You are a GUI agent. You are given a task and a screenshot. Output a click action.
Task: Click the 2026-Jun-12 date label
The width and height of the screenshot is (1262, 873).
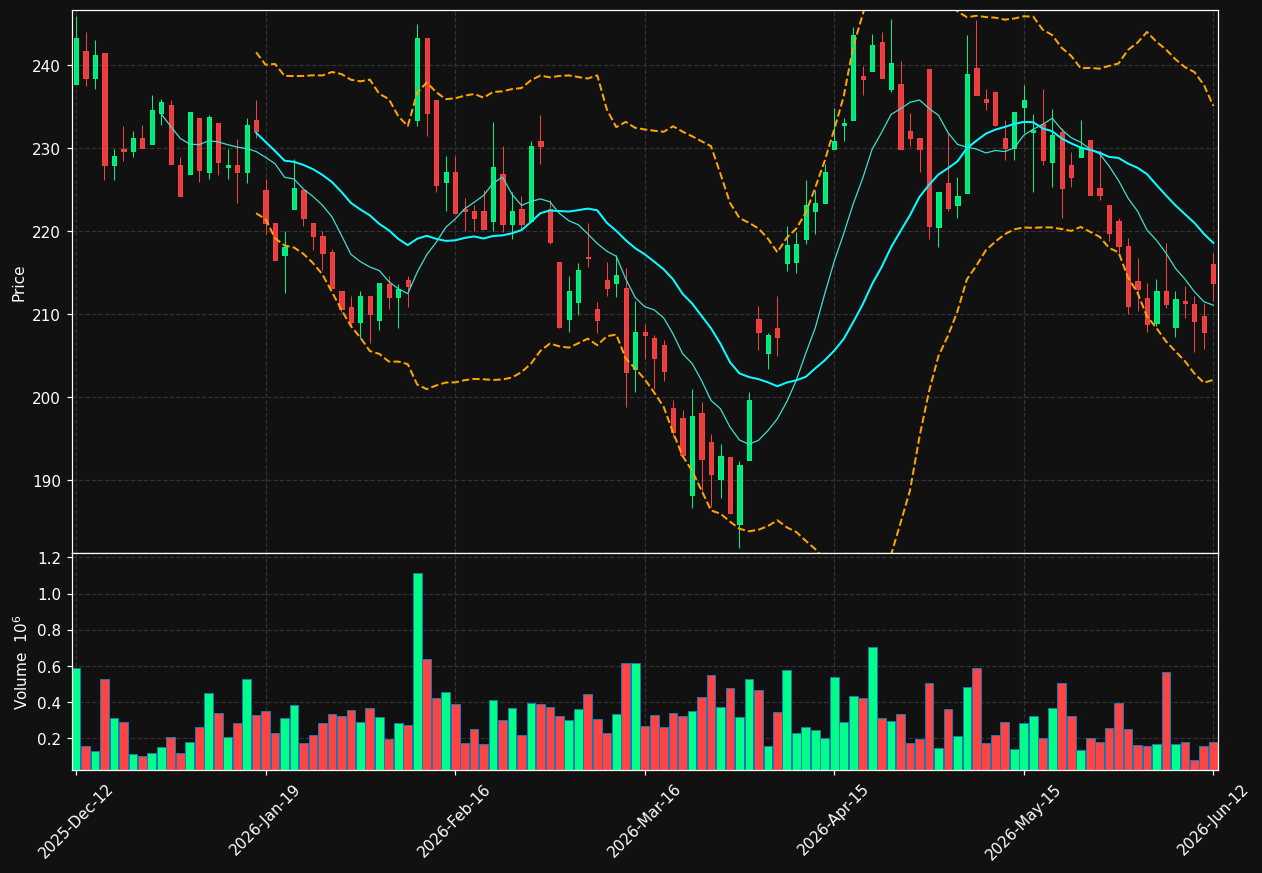click(1213, 821)
